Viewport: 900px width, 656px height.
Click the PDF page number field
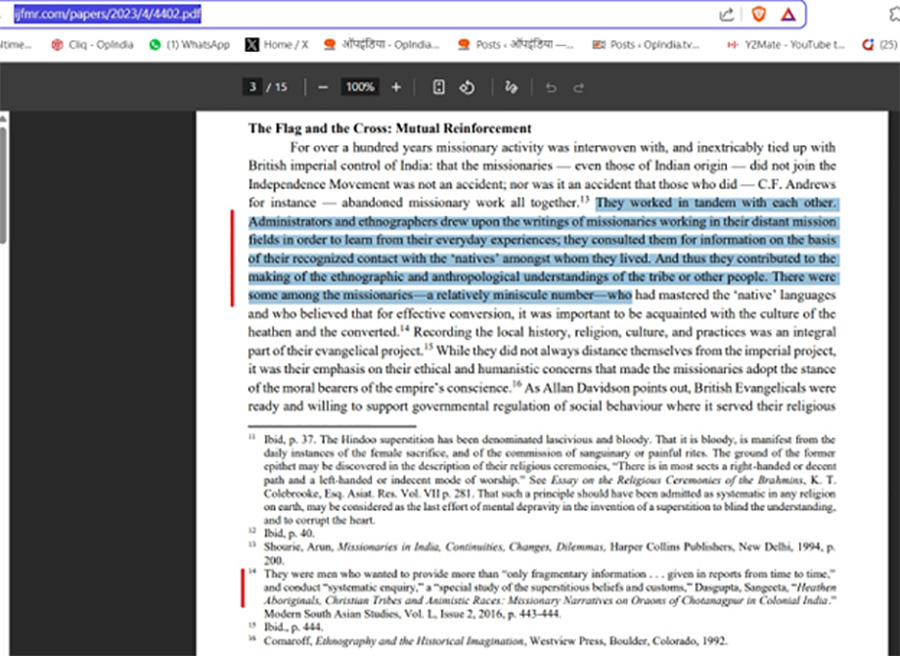click(x=254, y=88)
